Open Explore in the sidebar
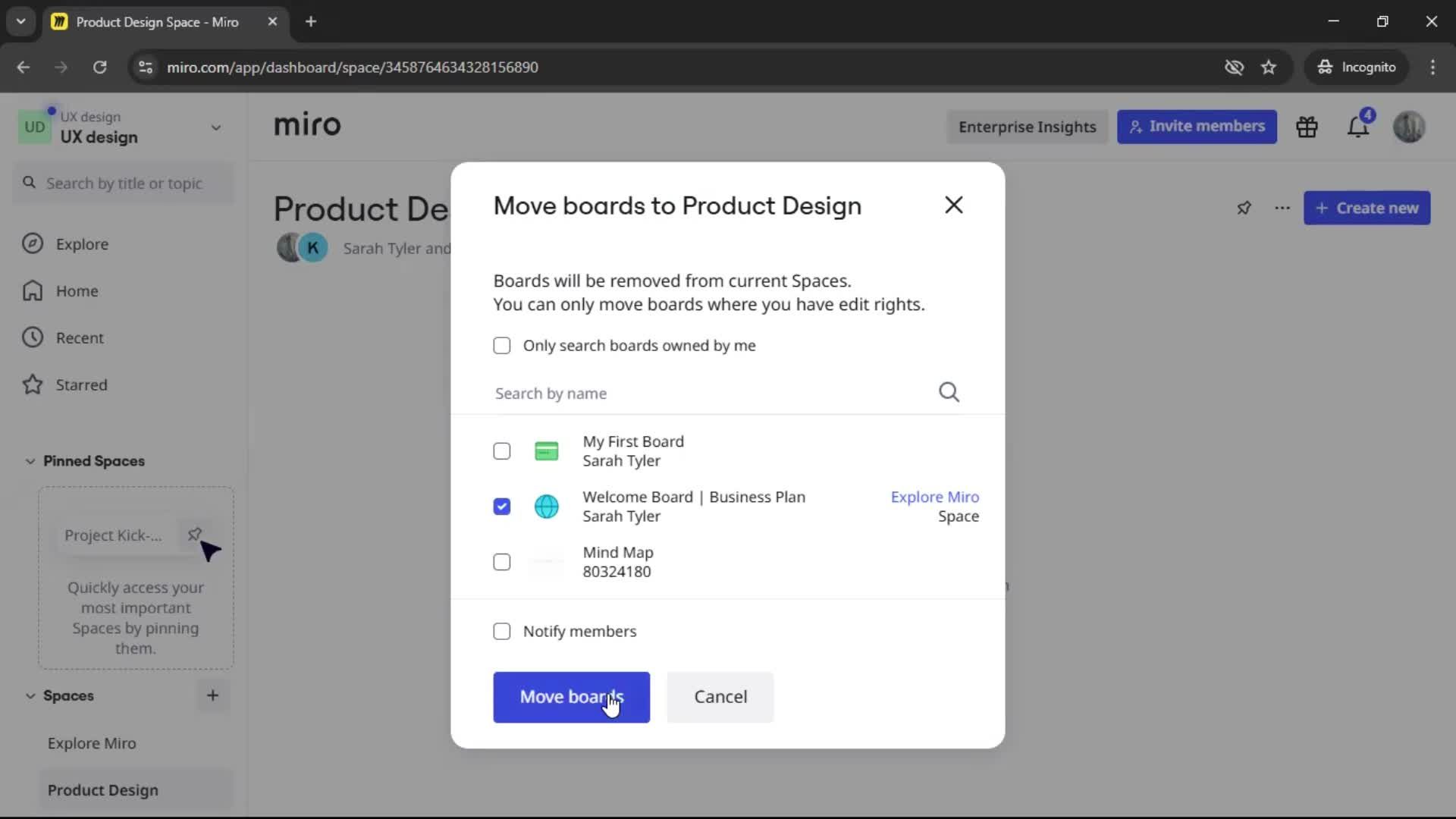 coord(82,244)
